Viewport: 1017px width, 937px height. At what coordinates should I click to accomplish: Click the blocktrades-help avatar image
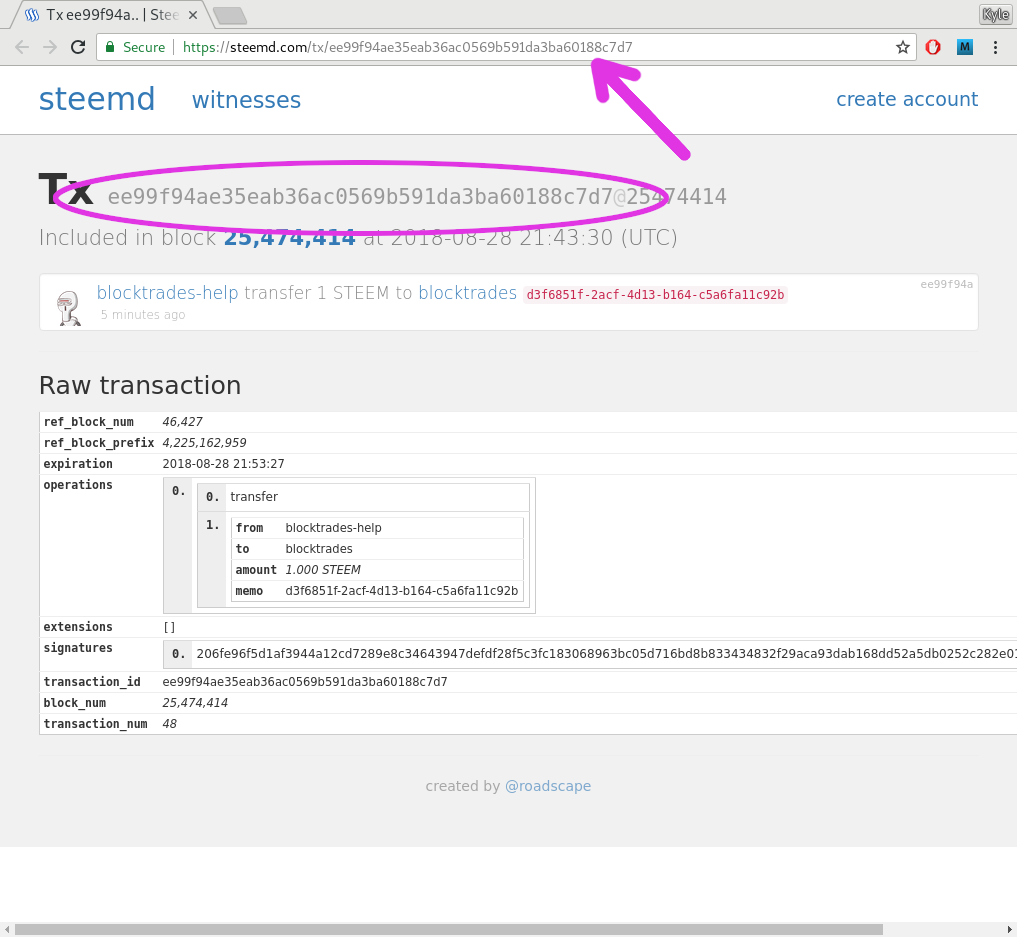(68, 308)
